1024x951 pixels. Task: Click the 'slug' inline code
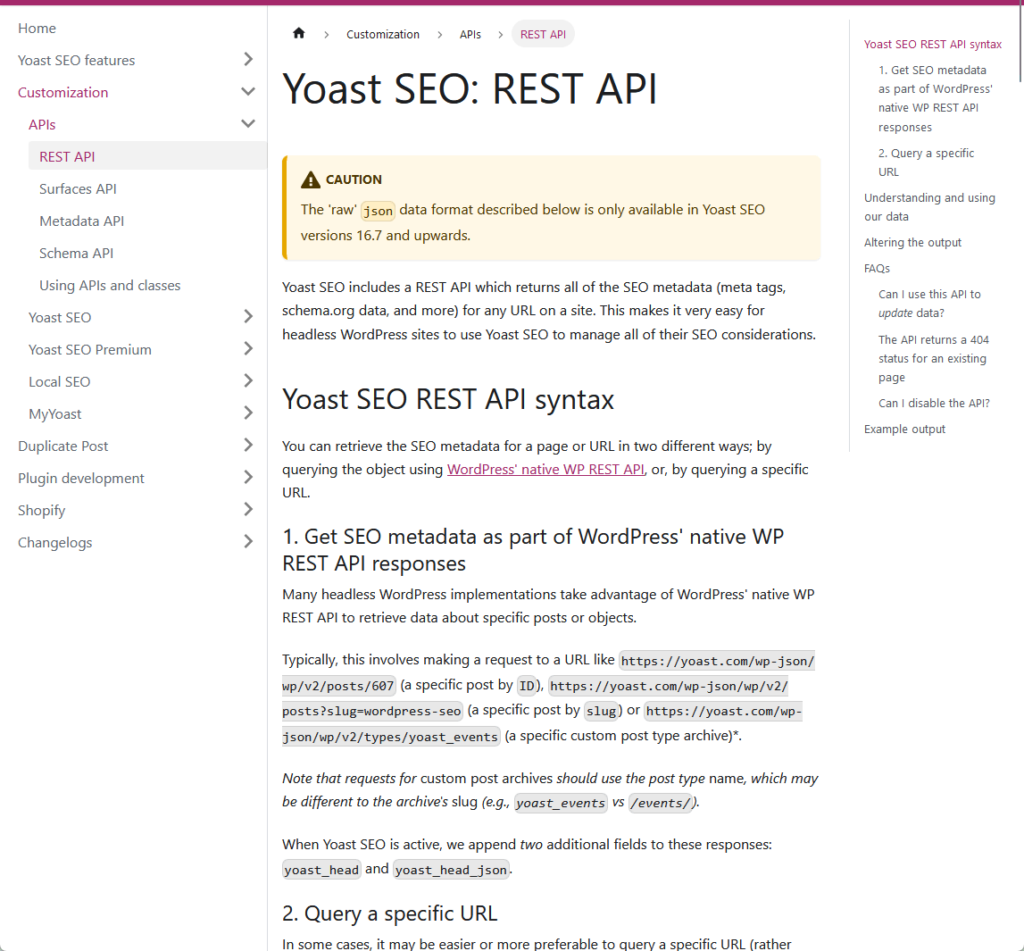click(600, 711)
